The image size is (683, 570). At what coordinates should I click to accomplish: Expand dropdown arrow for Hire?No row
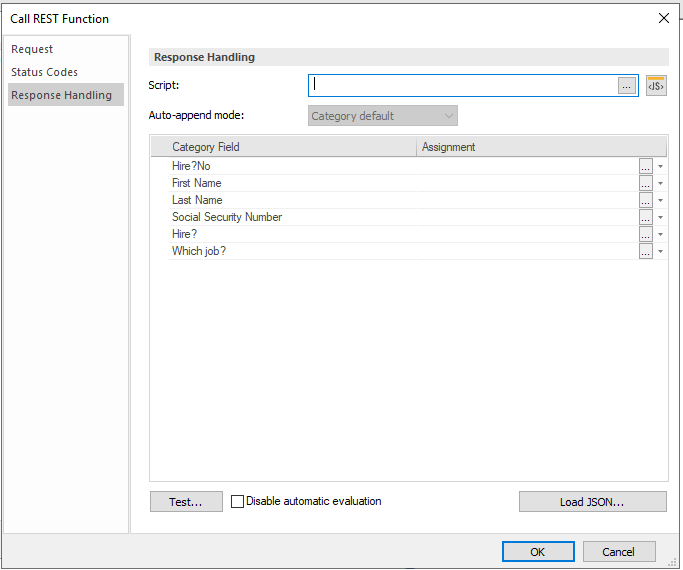660,166
